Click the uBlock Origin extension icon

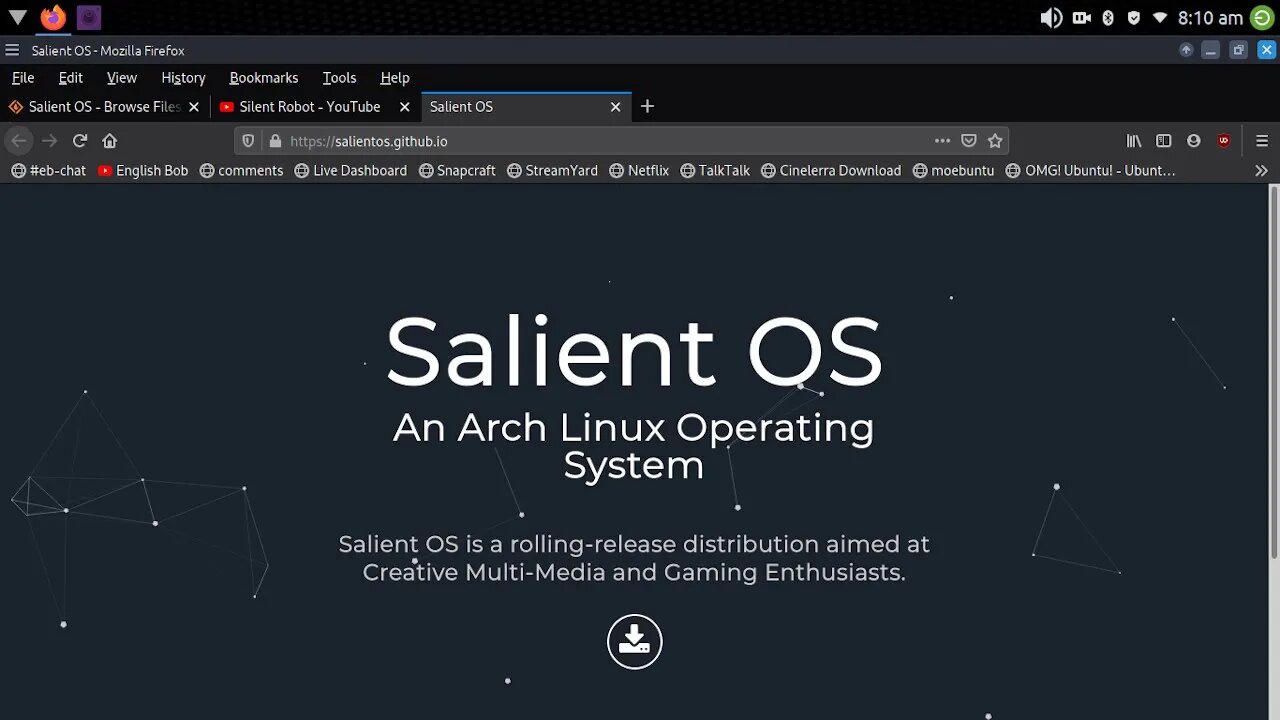(x=1224, y=141)
